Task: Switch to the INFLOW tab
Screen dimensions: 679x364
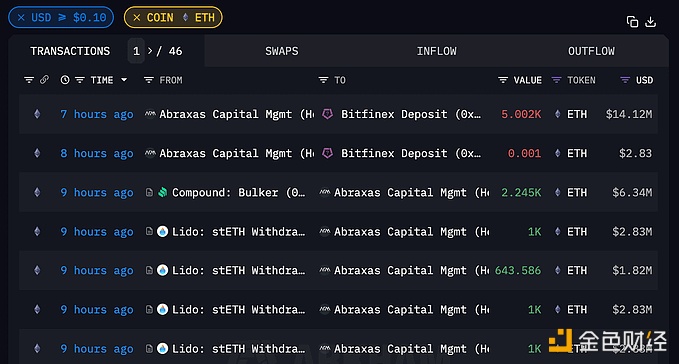Action: point(436,51)
